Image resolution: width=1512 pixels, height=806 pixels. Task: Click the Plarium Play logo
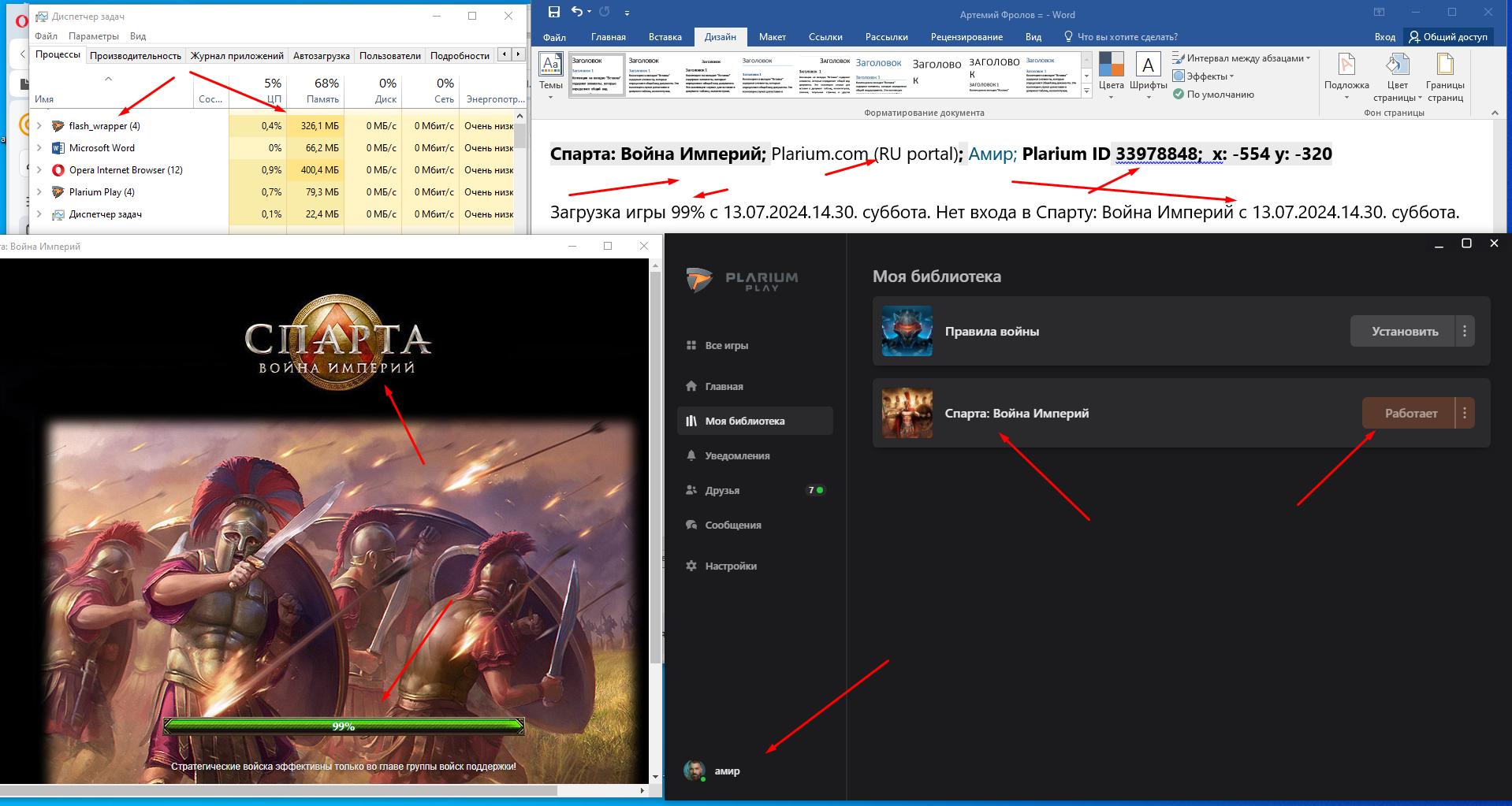coord(742,280)
